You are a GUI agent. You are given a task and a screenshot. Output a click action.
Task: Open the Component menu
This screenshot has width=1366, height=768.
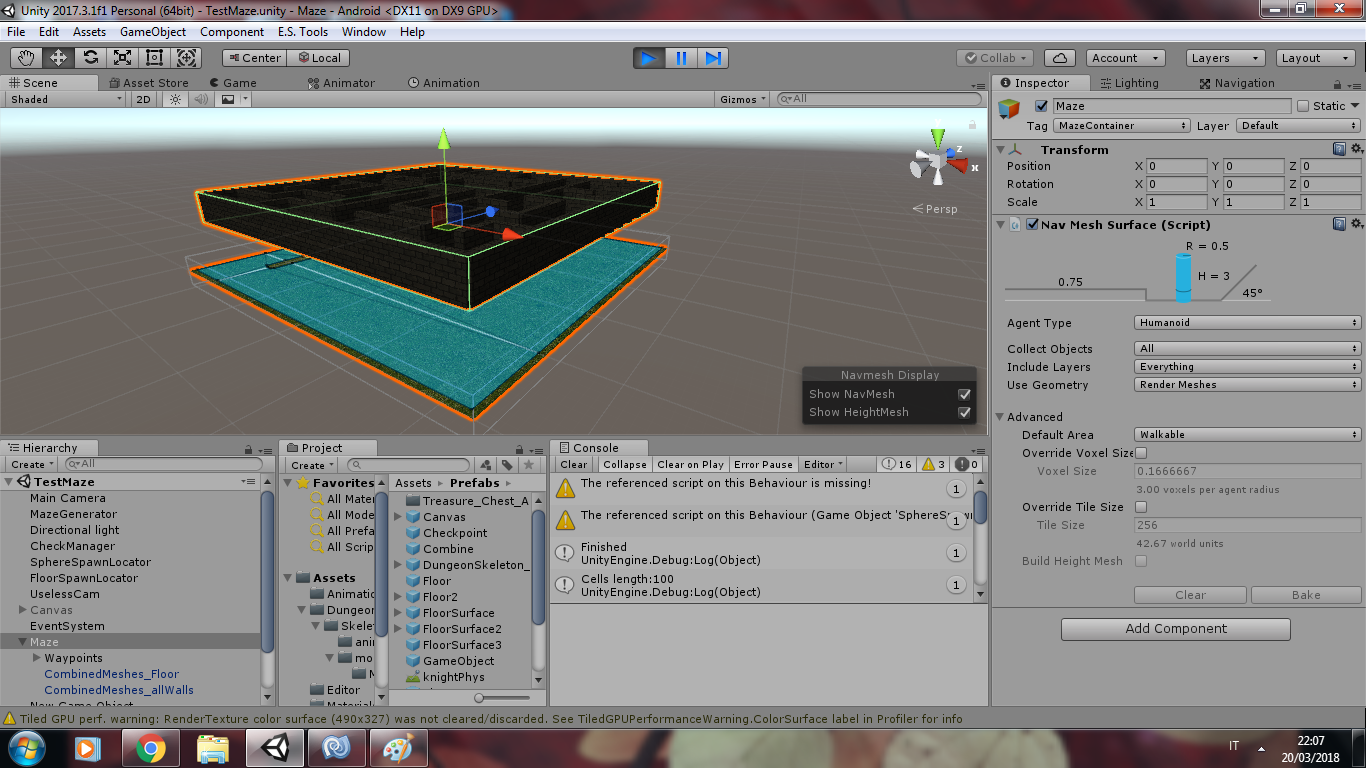pyautogui.click(x=232, y=32)
